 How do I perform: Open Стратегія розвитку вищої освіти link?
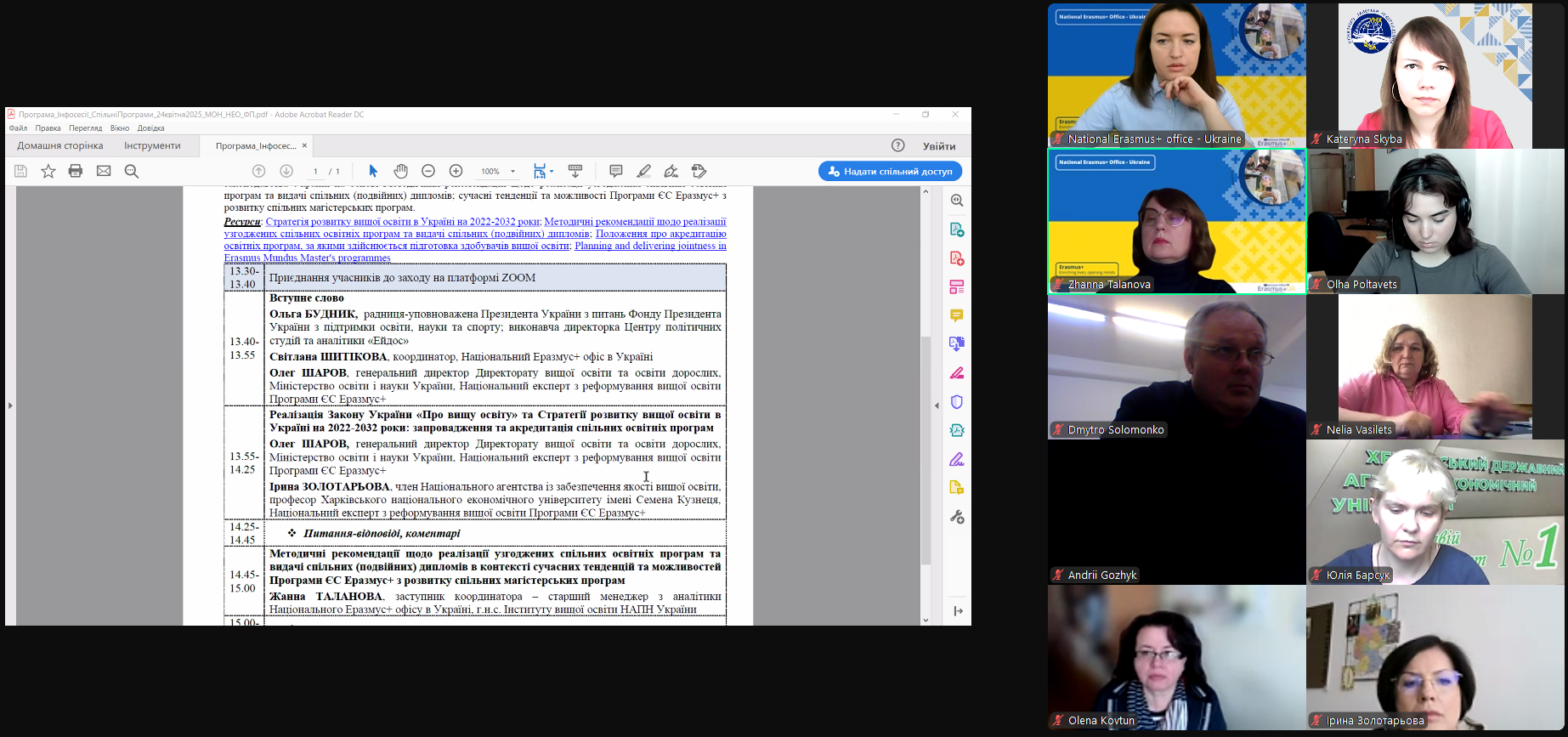403,222
